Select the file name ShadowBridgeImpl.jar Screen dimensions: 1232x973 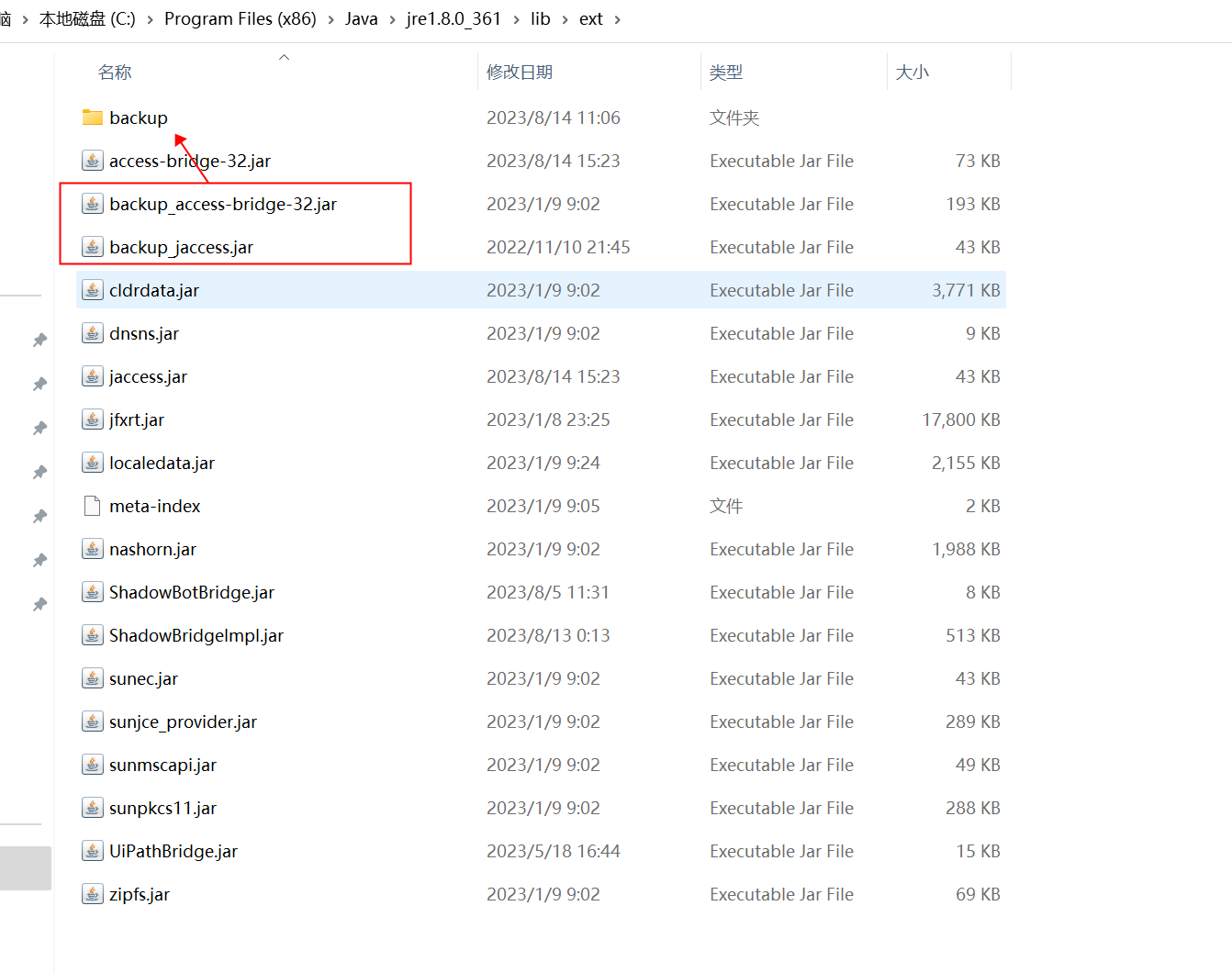196,635
